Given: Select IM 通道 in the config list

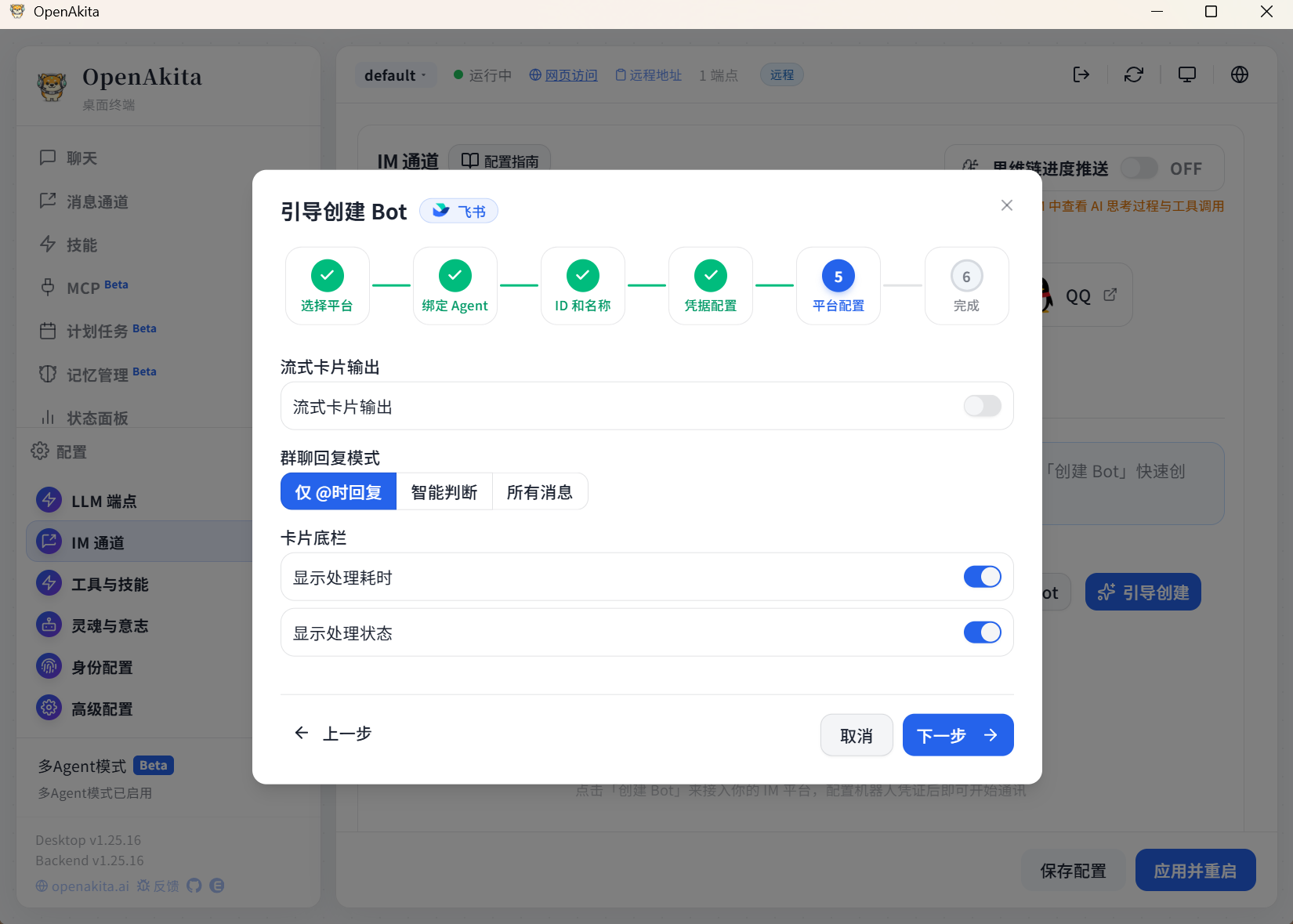Looking at the screenshot, I should 139,542.
